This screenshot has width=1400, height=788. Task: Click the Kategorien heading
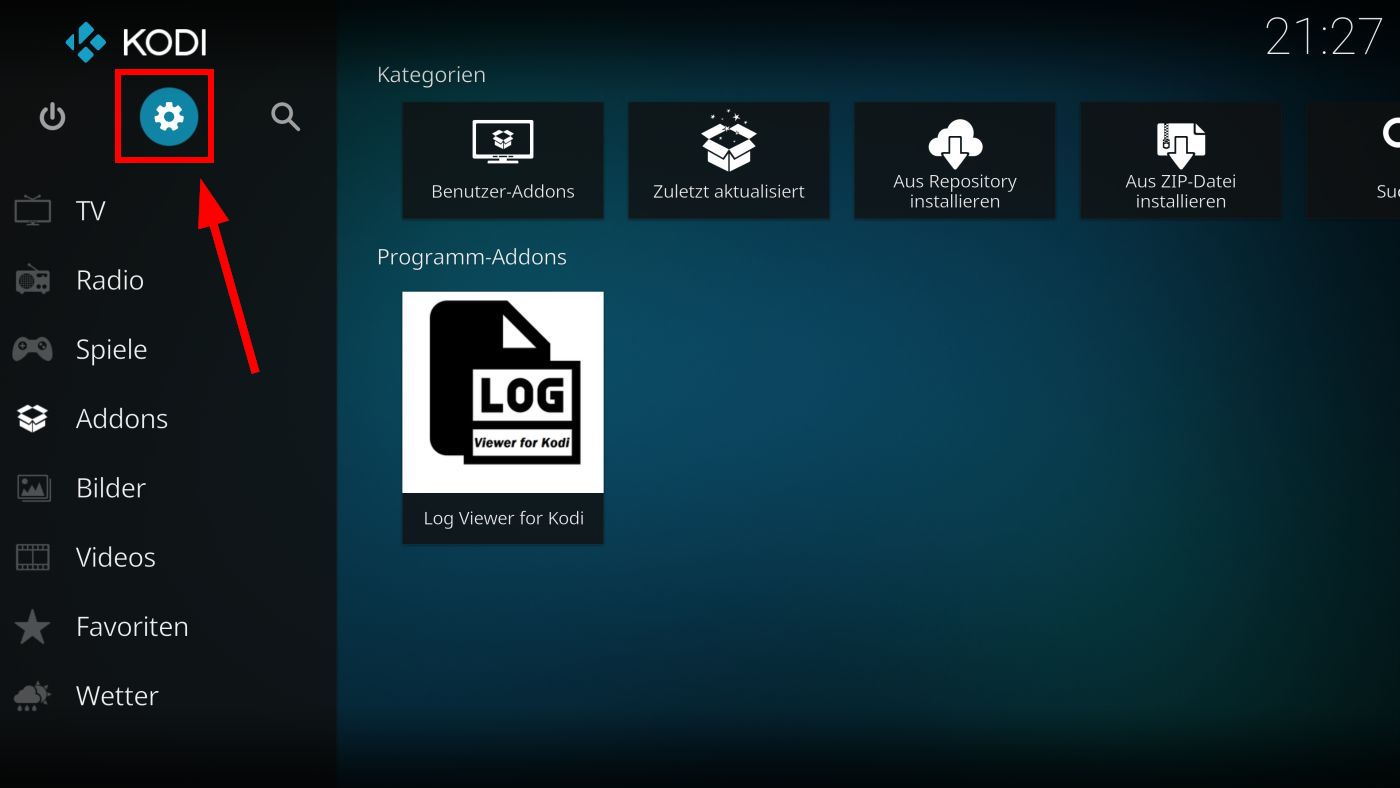click(x=431, y=75)
